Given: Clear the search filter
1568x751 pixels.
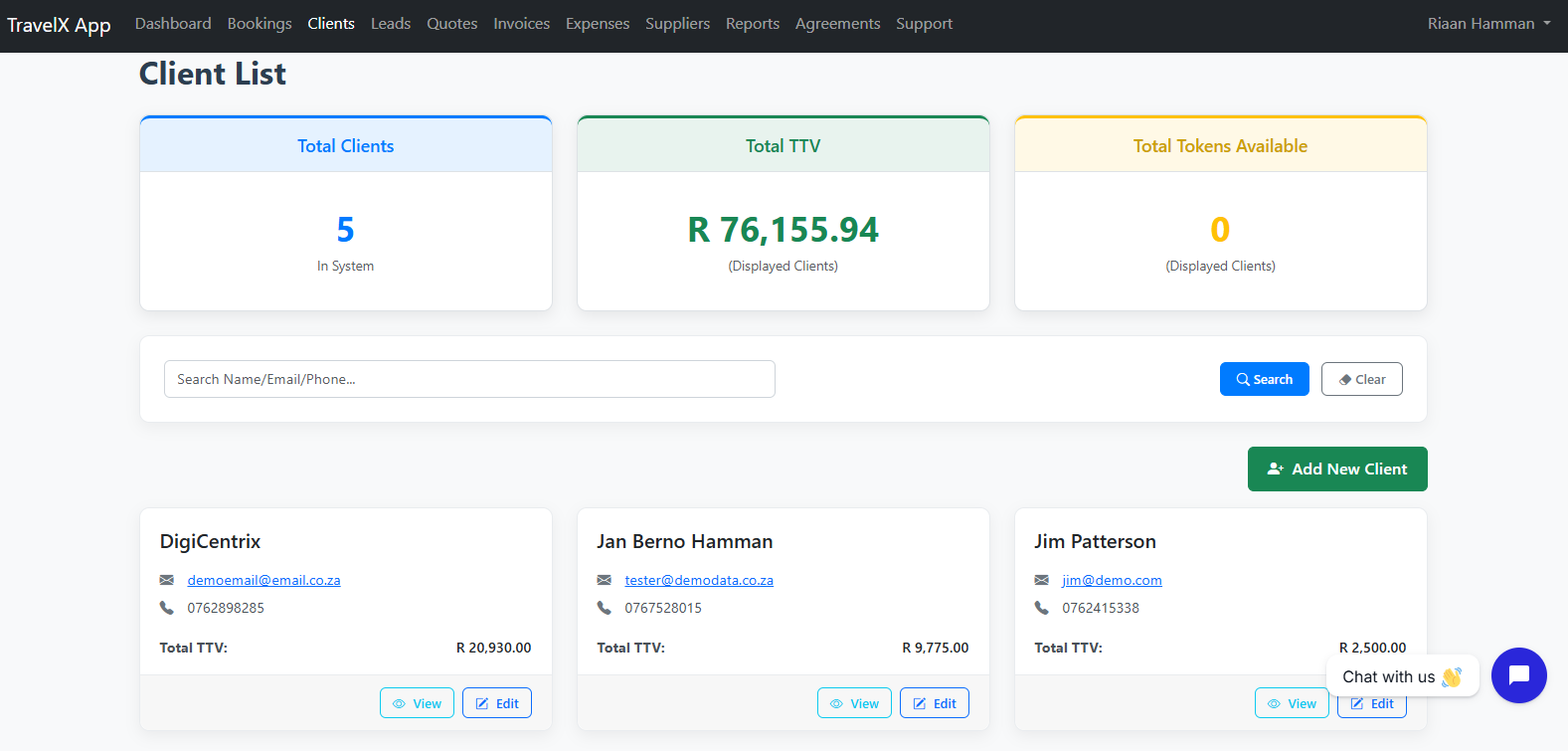Looking at the screenshot, I should [1361, 379].
